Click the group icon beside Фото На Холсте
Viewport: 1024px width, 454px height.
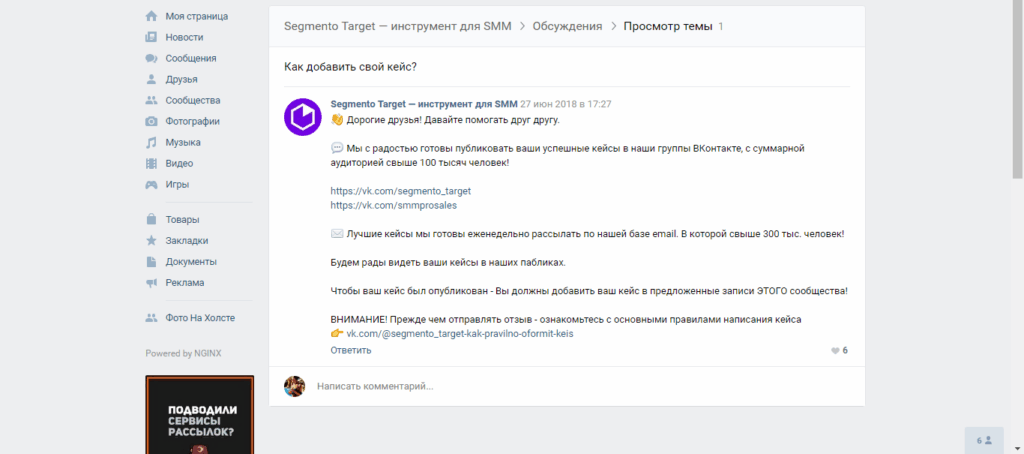click(152, 318)
